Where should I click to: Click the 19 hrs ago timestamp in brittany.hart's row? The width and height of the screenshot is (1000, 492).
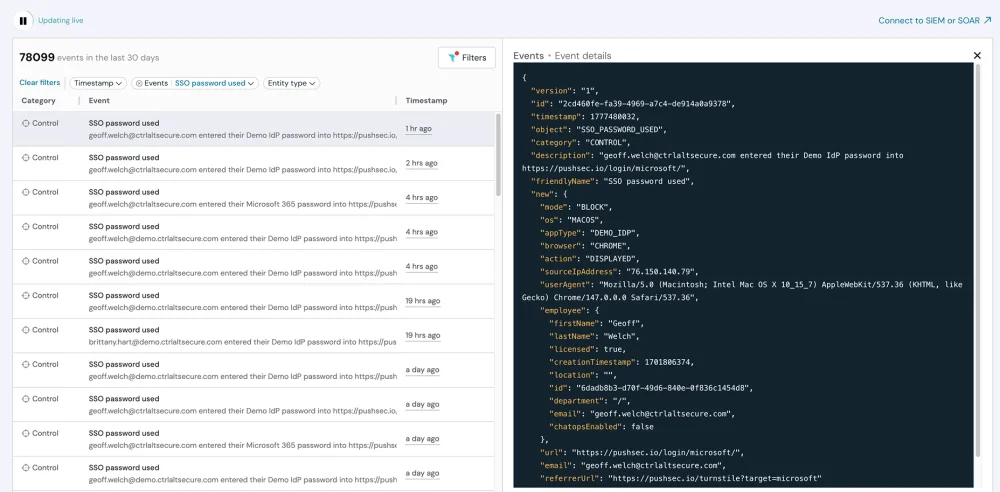tap(423, 336)
